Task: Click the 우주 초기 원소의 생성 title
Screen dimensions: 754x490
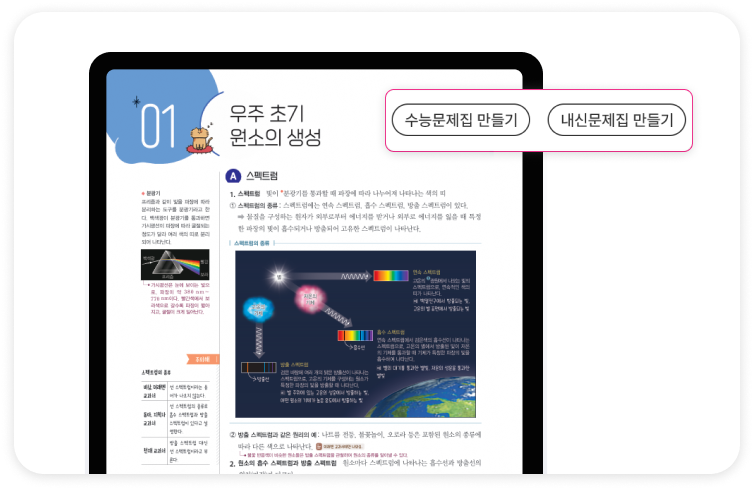Action: point(275,124)
